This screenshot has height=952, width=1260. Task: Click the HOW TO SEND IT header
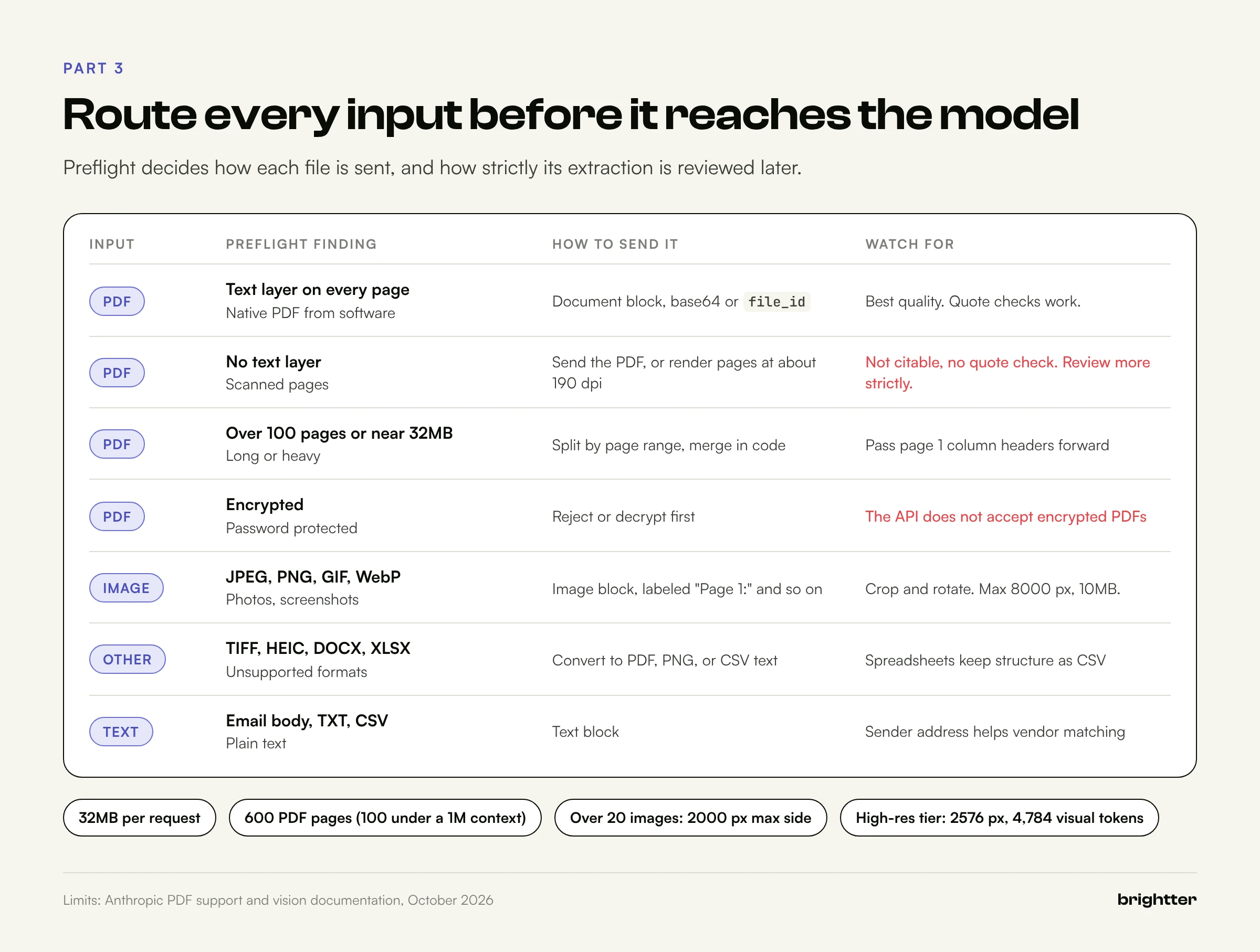click(x=615, y=244)
